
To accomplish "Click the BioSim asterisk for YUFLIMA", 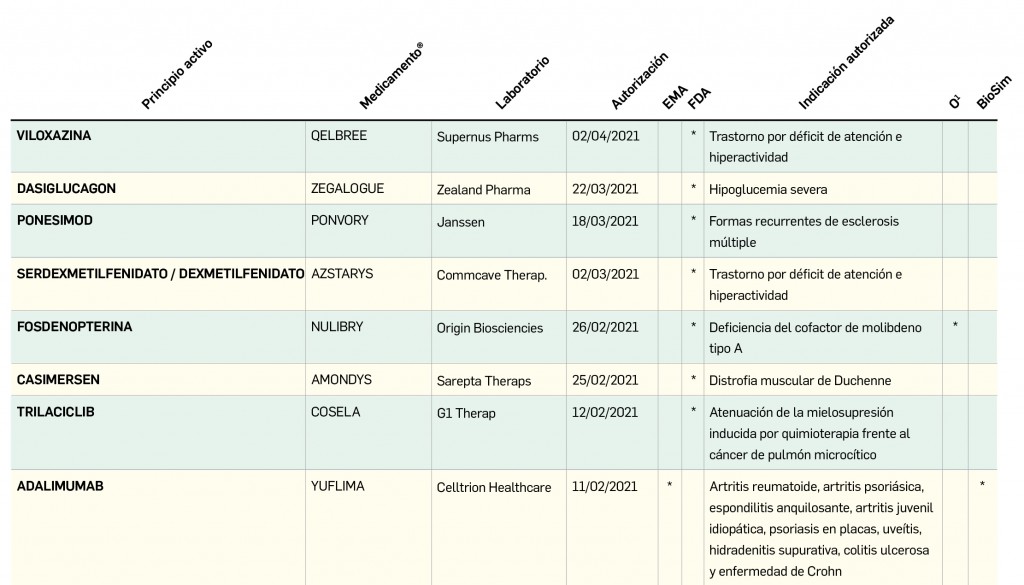I will click(x=982, y=486).
